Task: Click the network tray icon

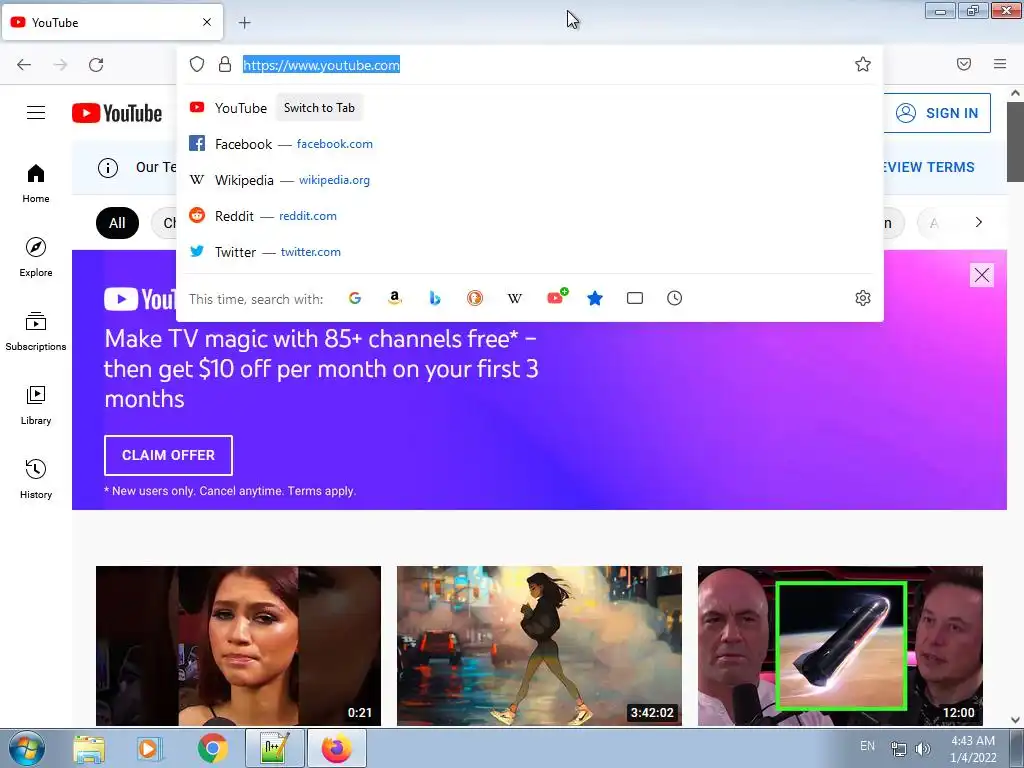Action: 899,749
